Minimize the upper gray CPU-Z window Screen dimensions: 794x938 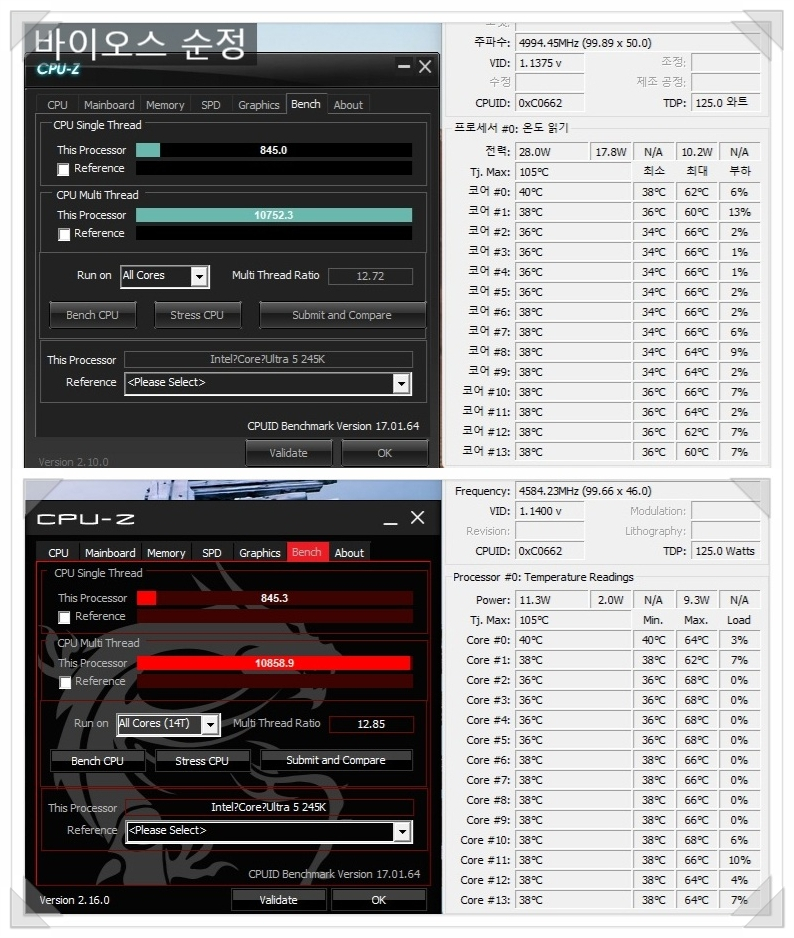tap(403, 67)
